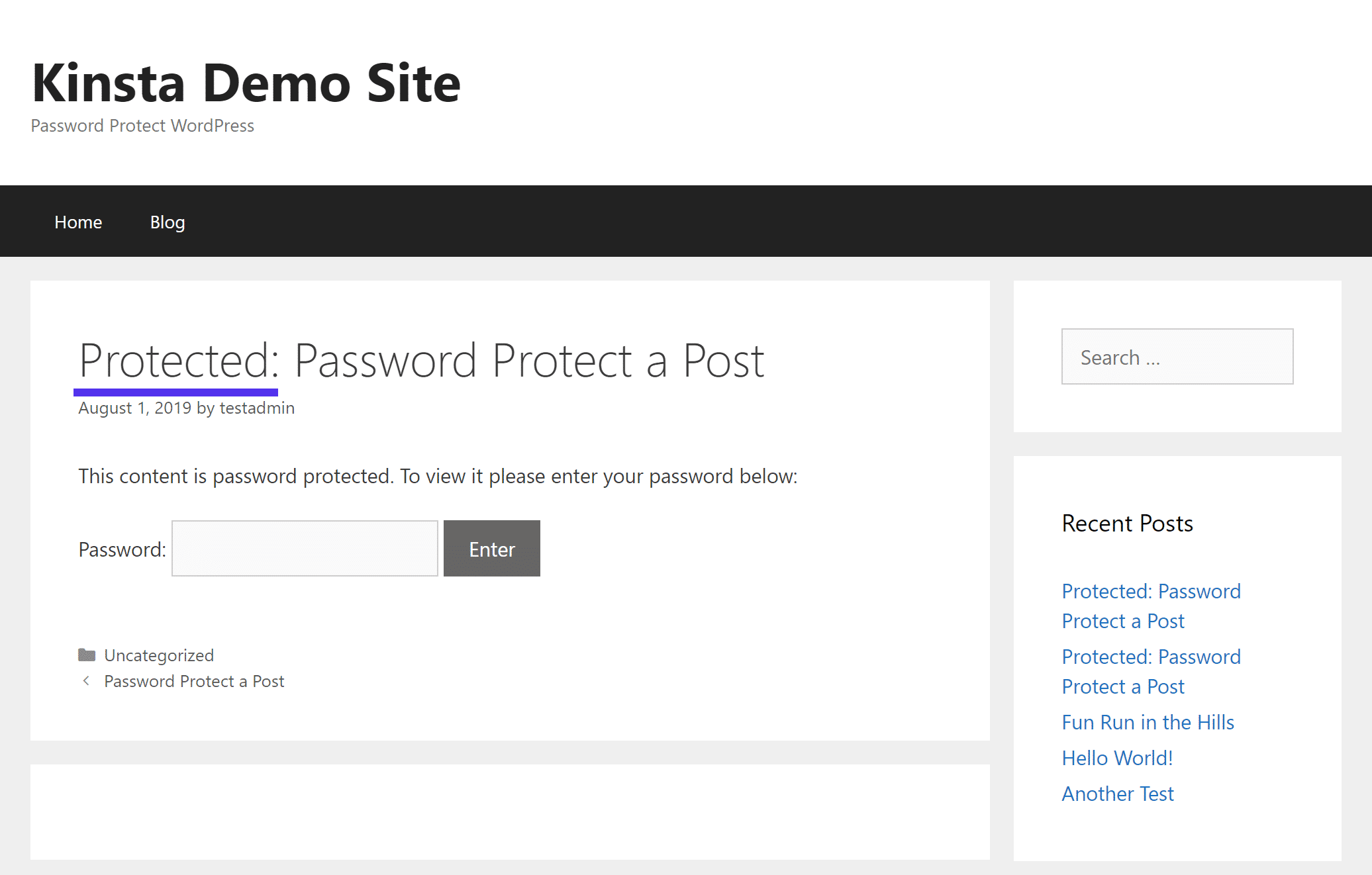Click the Search widget area expander
Image resolution: width=1372 pixels, height=875 pixels.
1177,356
